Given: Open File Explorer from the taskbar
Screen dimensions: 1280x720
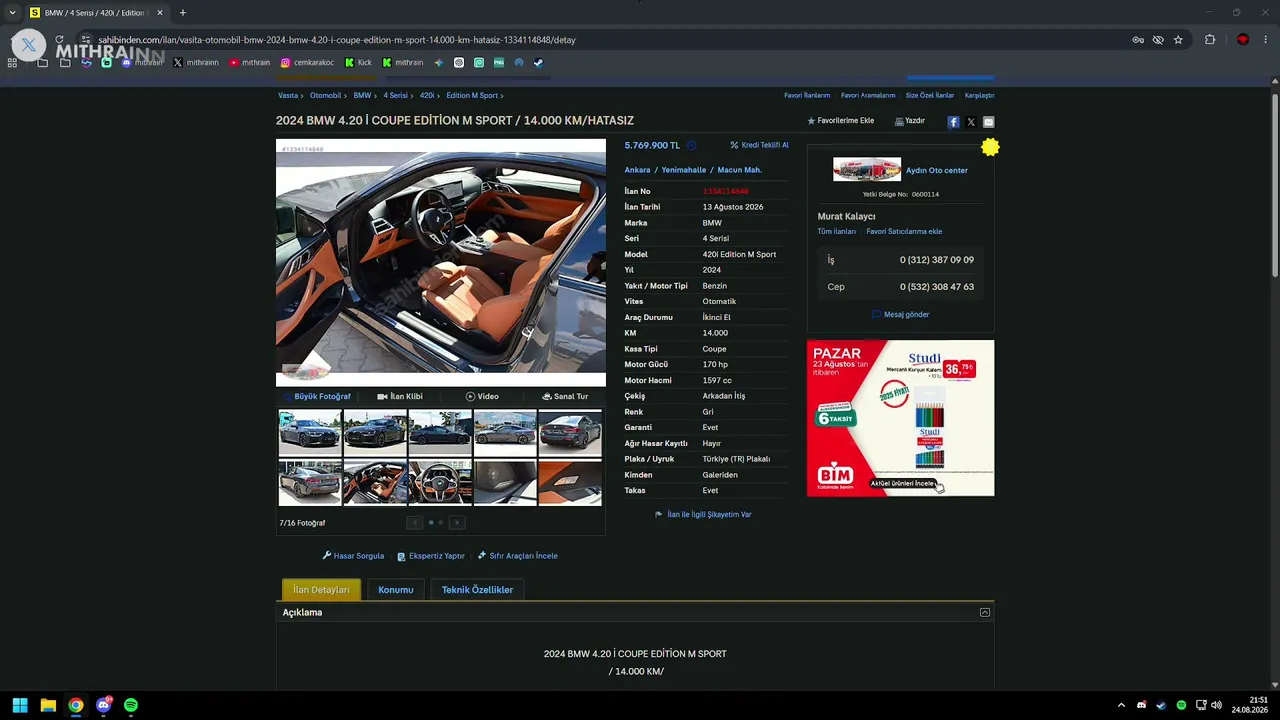Looking at the screenshot, I should pos(48,705).
